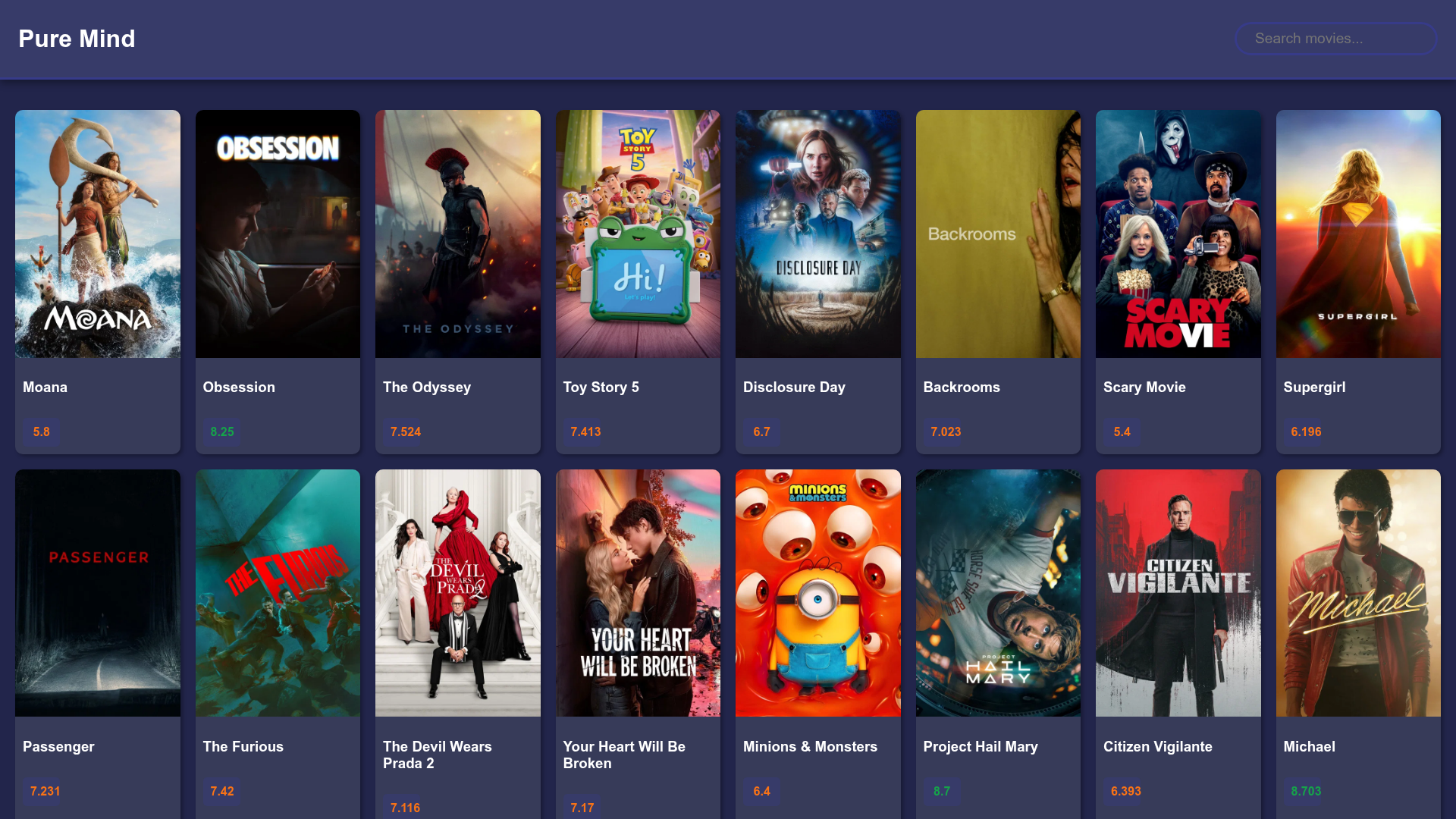Open the Supergirl poster thumbnail

click(1358, 234)
